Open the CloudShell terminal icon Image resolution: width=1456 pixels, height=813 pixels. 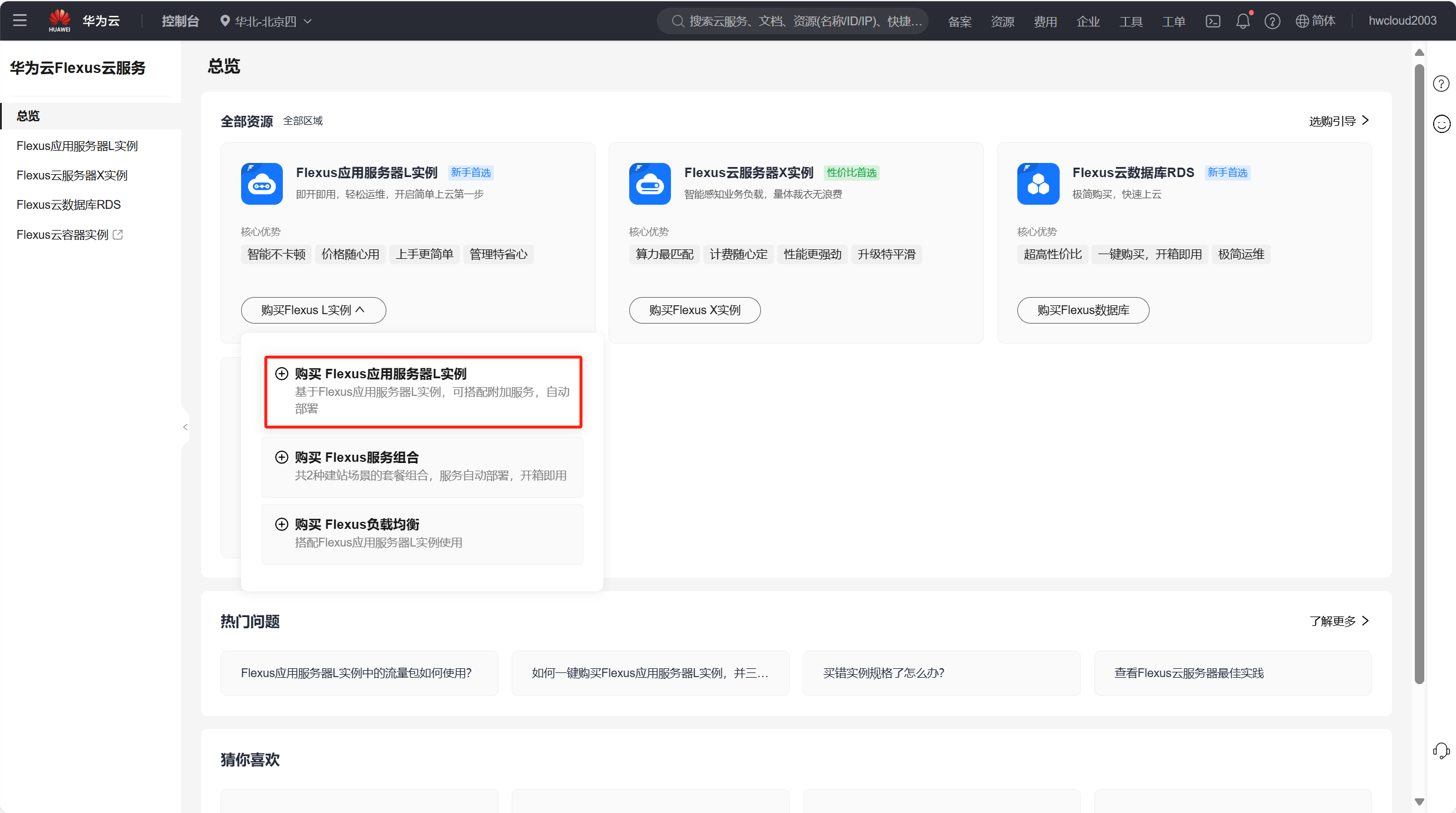click(x=1213, y=21)
